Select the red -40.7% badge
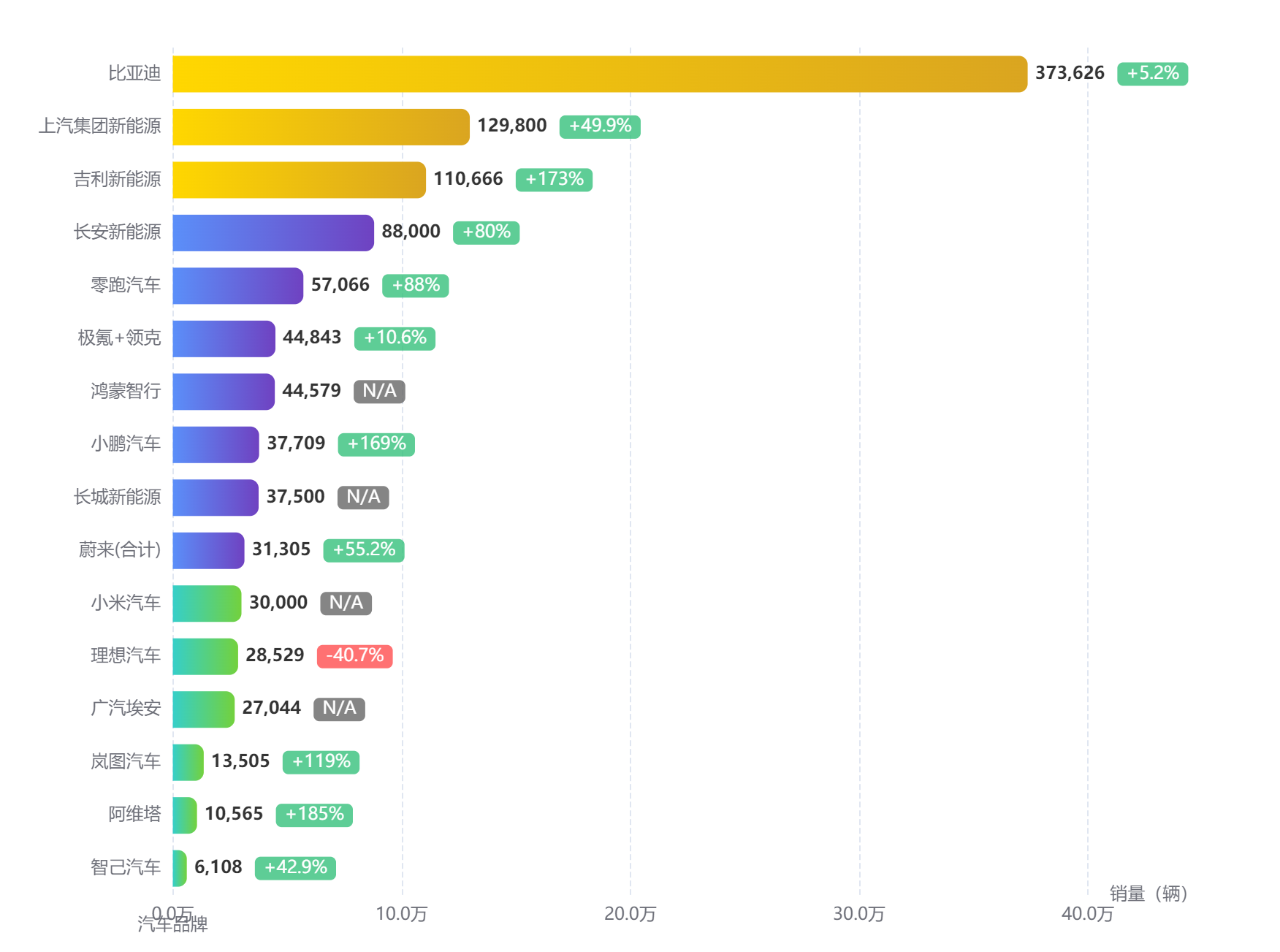The width and height of the screenshot is (1280, 952). point(355,656)
